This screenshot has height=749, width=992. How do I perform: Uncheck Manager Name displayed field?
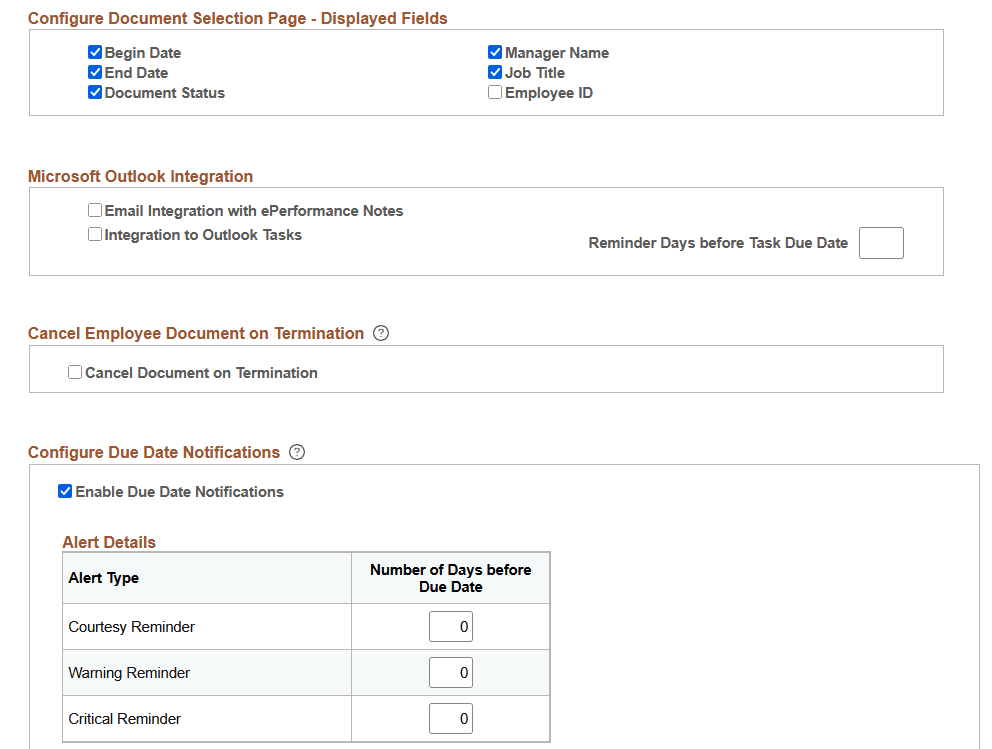(x=494, y=52)
